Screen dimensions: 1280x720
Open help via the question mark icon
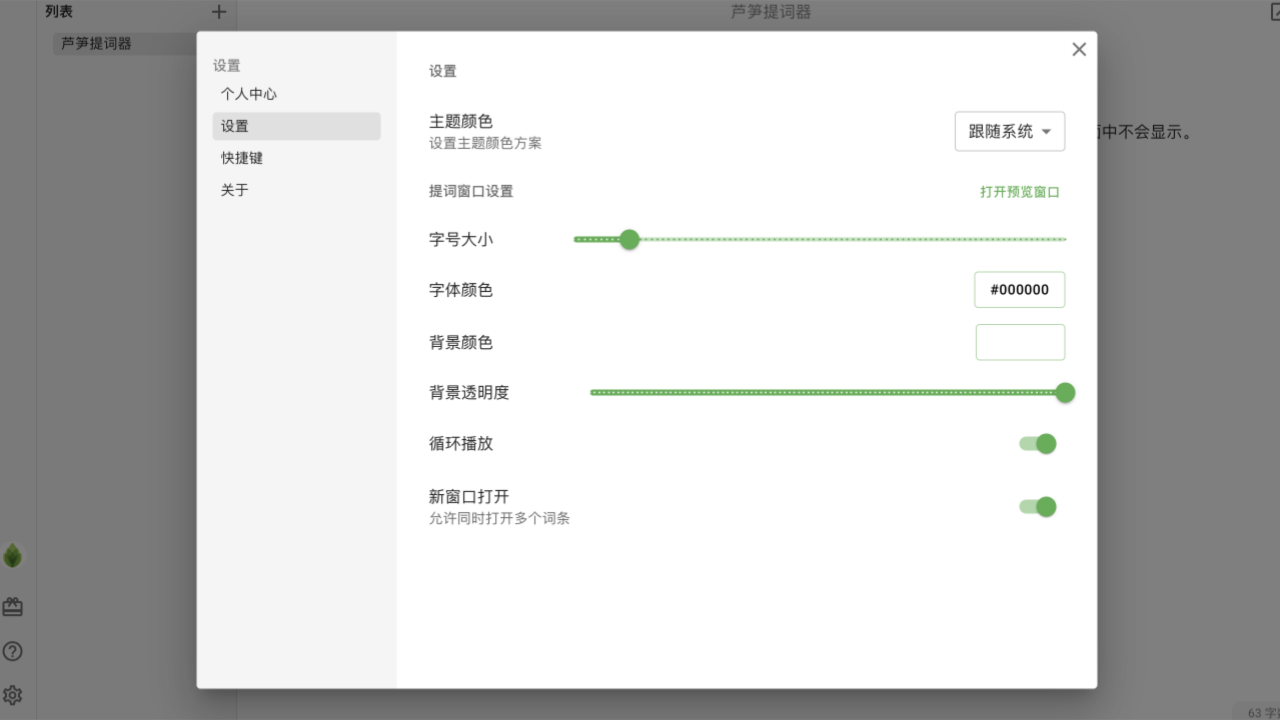(x=13, y=651)
